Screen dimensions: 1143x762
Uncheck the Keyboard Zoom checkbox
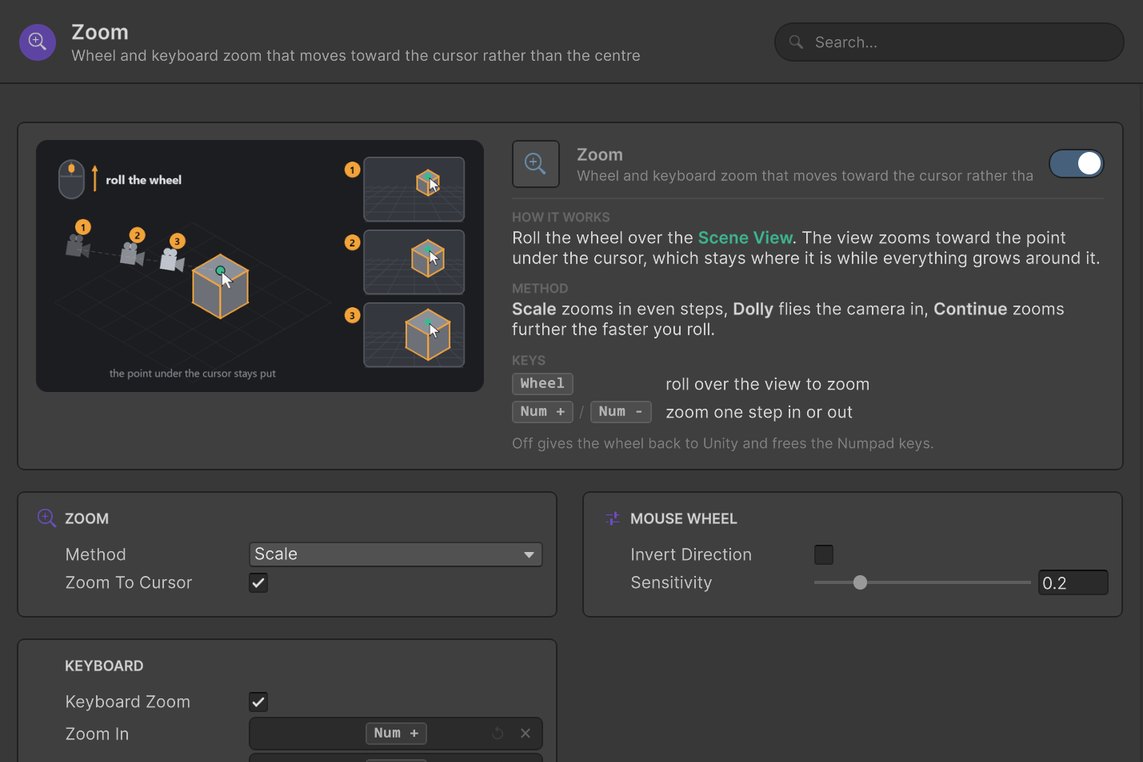pyautogui.click(x=258, y=701)
